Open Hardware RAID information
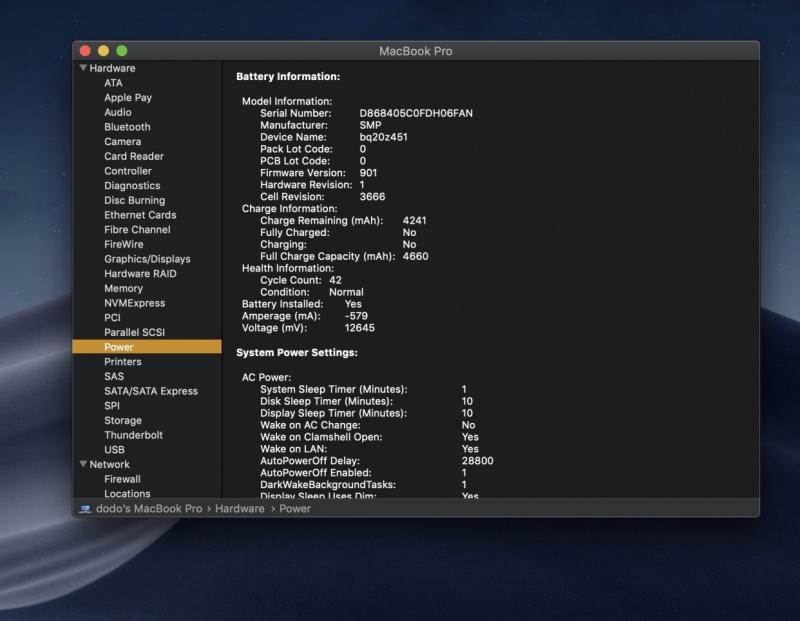 [x=140, y=274]
